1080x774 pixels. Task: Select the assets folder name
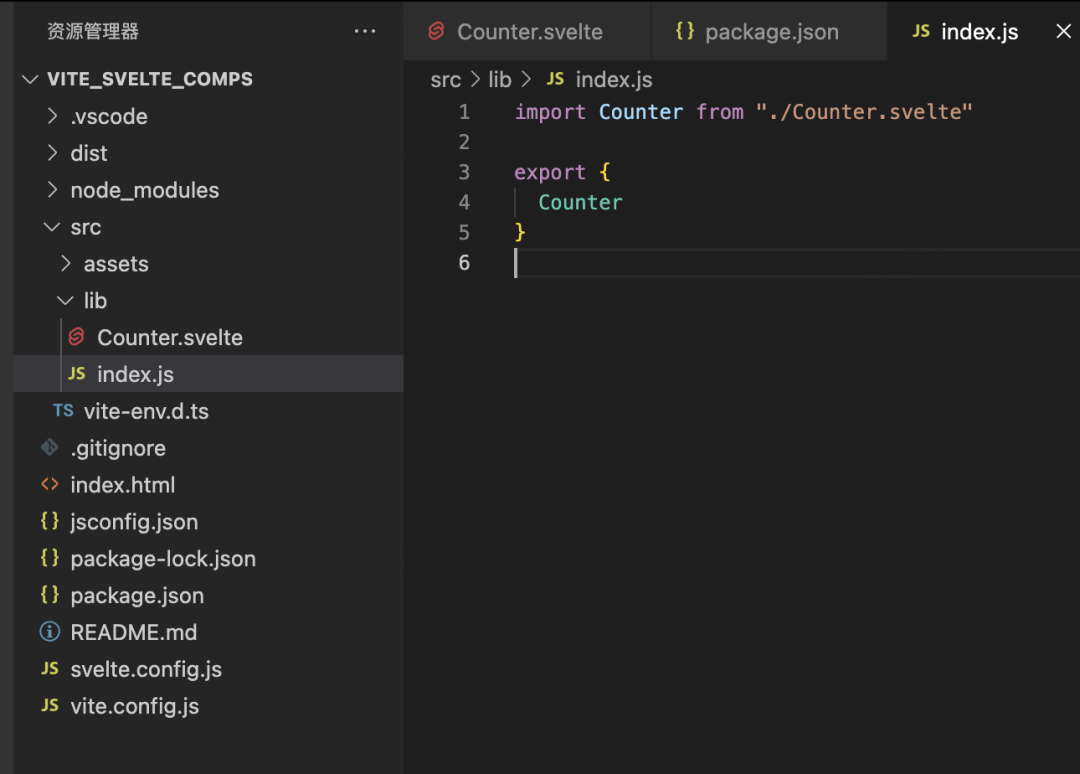coord(116,264)
